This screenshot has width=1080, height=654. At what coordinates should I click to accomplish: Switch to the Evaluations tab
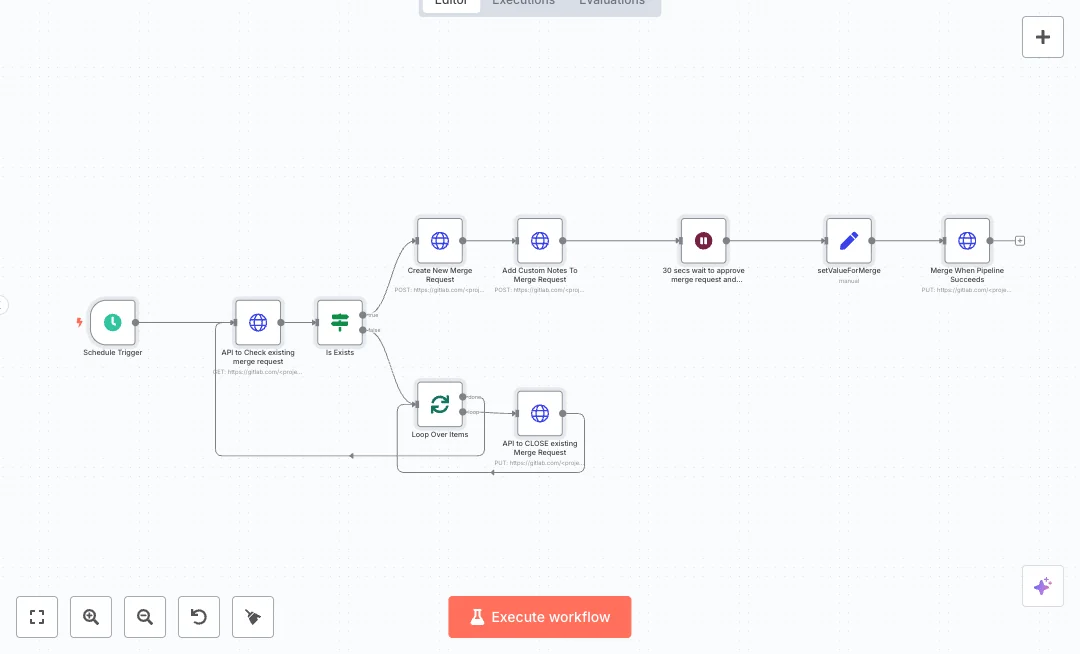pyautogui.click(x=612, y=3)
